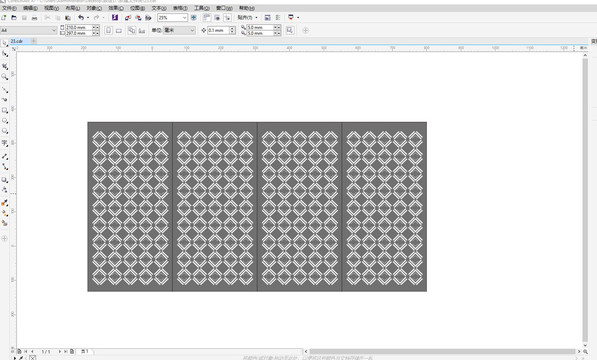Screen dimensions: 597x360
Task: Select the Polygon tool
Action: point(5,131)
